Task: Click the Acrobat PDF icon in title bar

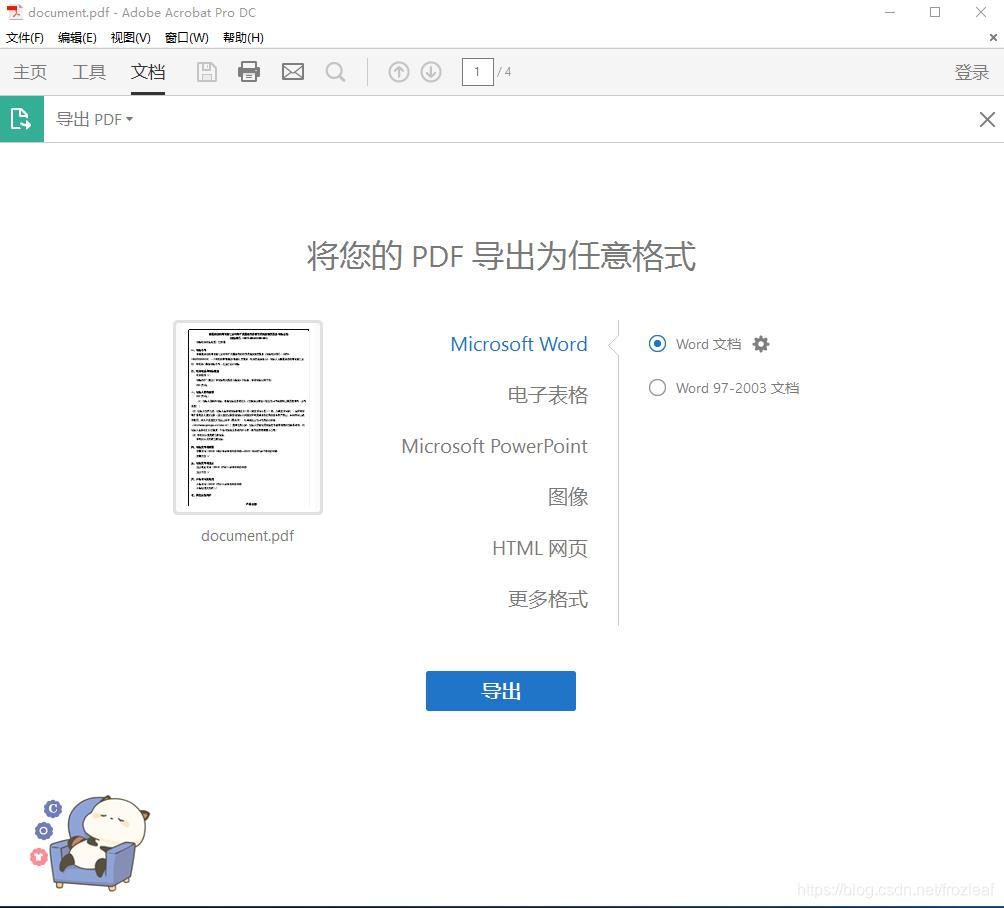Action: pos(14,12)
